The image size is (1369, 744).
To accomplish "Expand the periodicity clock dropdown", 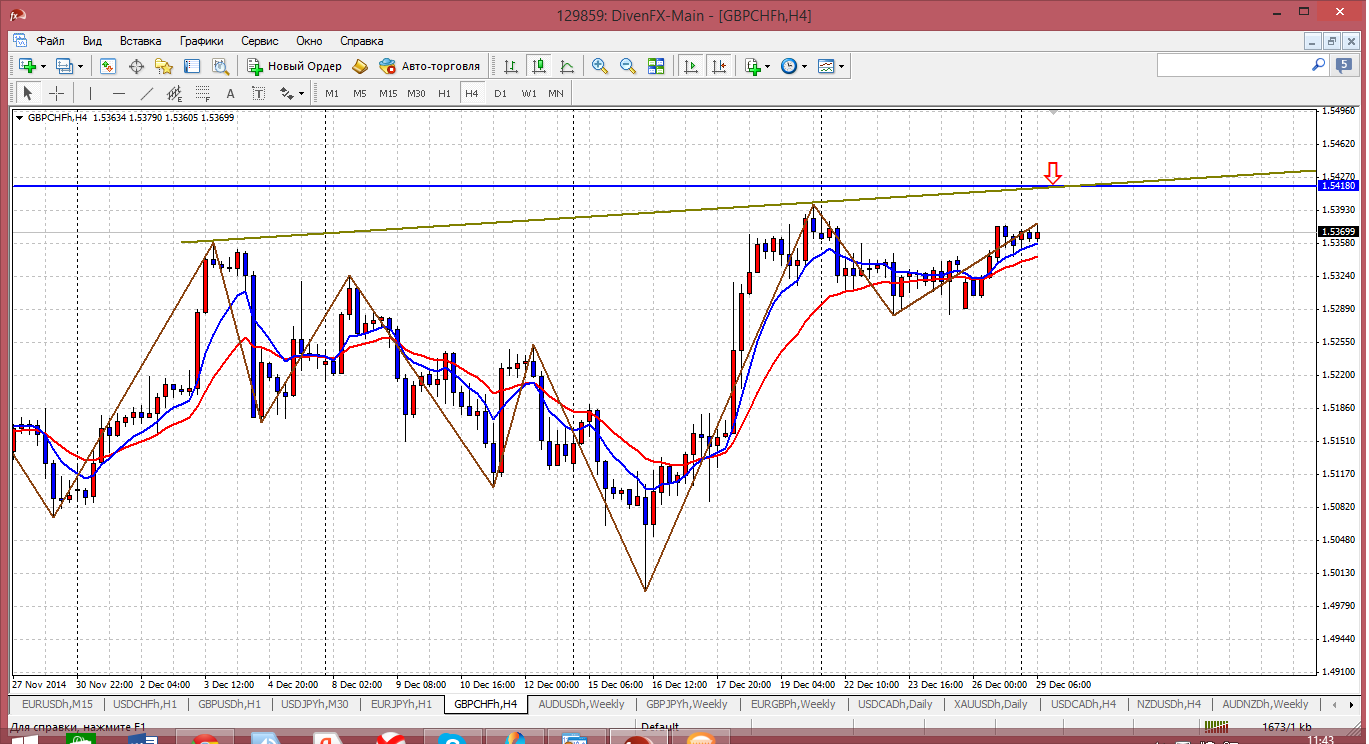I will [805, 66].
